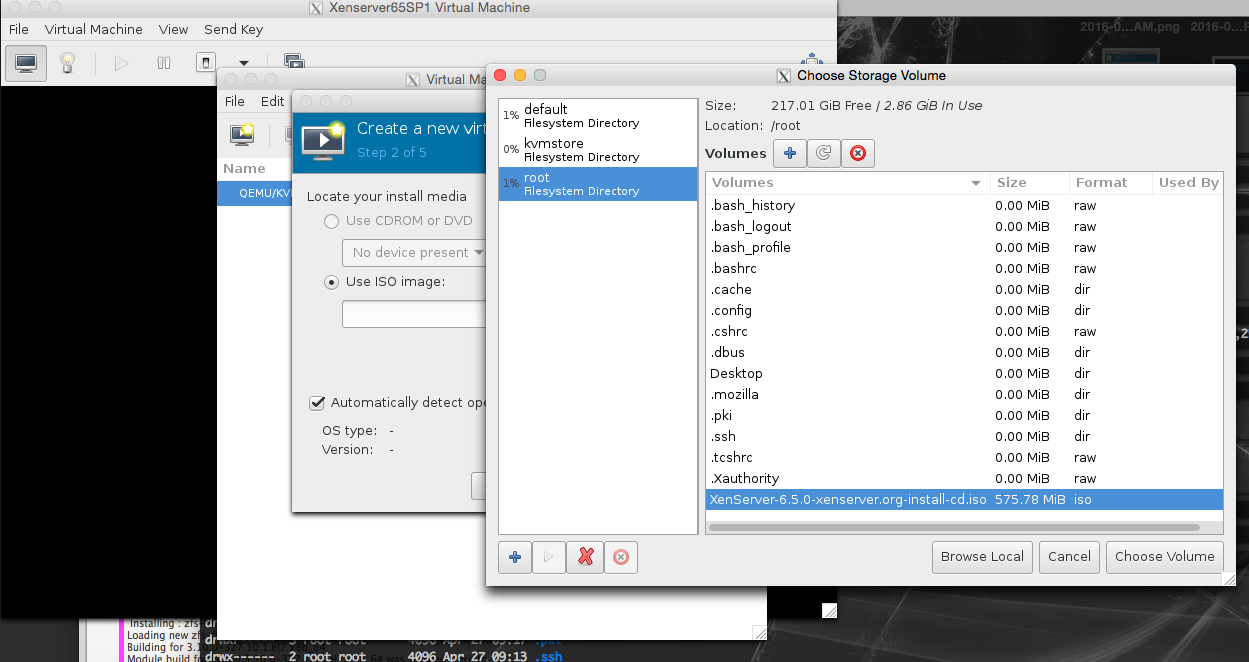The width and height of the screenshot is (1249, 662).
Task: Open Virtual Machine menu in Xenserver window
Action: tap(94, 30)
